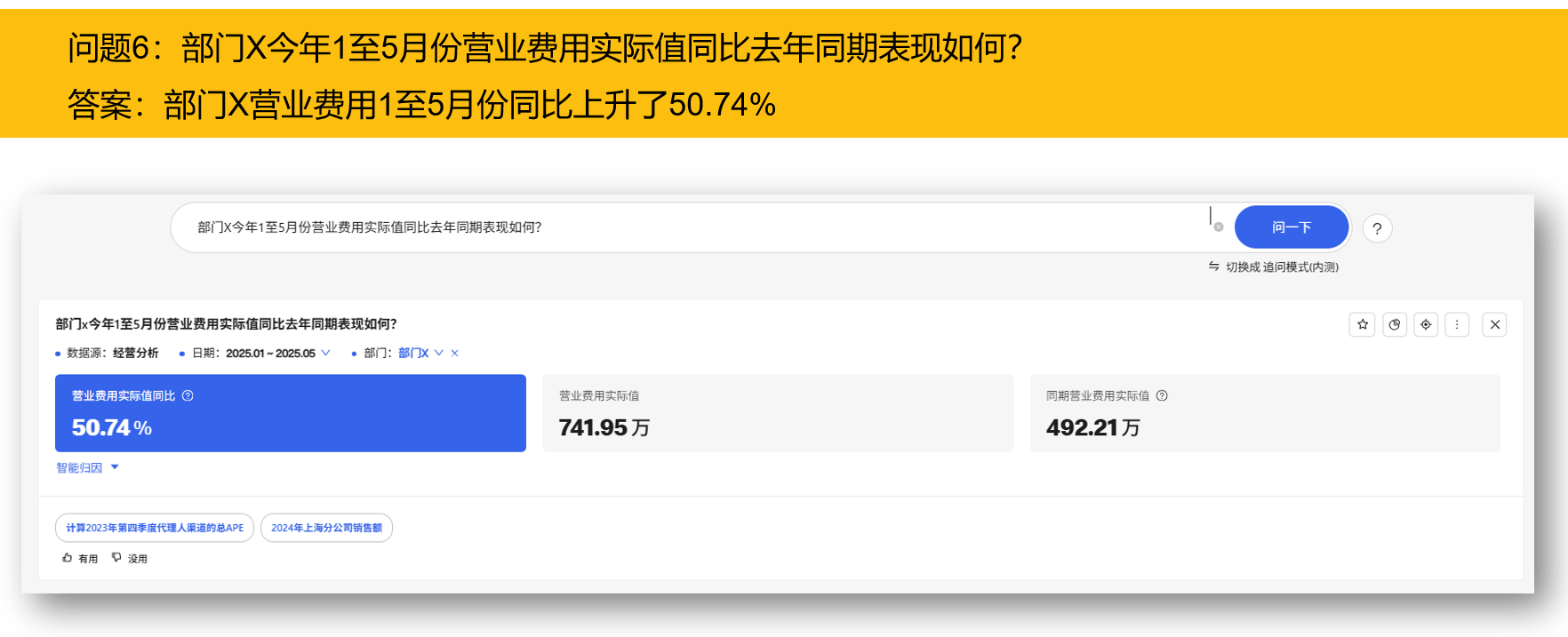
Task: Click the question mark help button
Action: coord(1377,229)
